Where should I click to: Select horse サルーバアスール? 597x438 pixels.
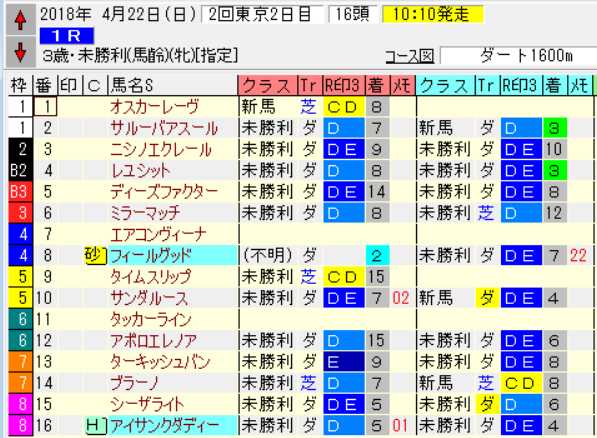[x=164, y=128]
